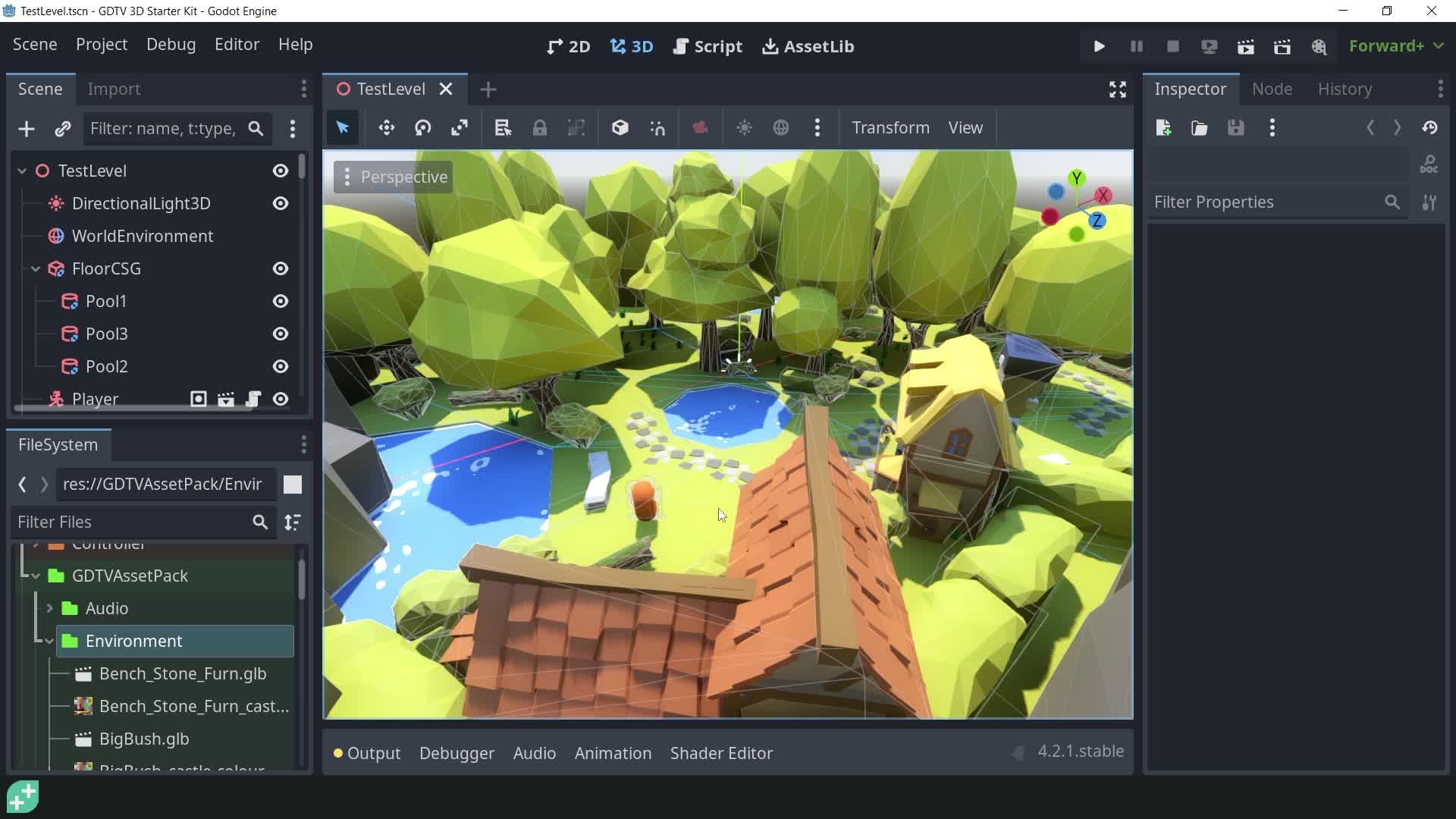
Task: Activate the Rotate Mode tool
Action: 422,127
